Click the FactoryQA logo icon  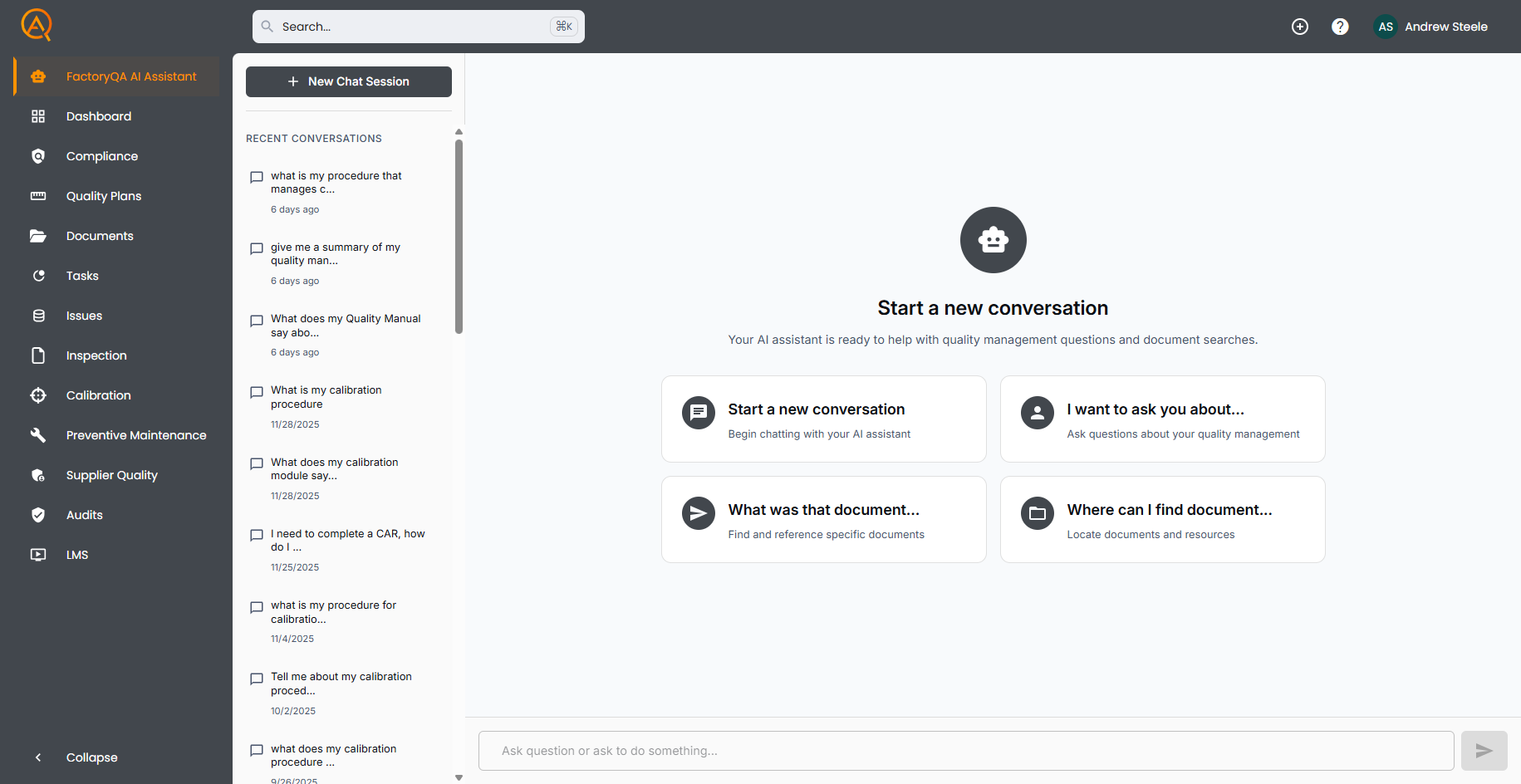[x=36, y=25]
